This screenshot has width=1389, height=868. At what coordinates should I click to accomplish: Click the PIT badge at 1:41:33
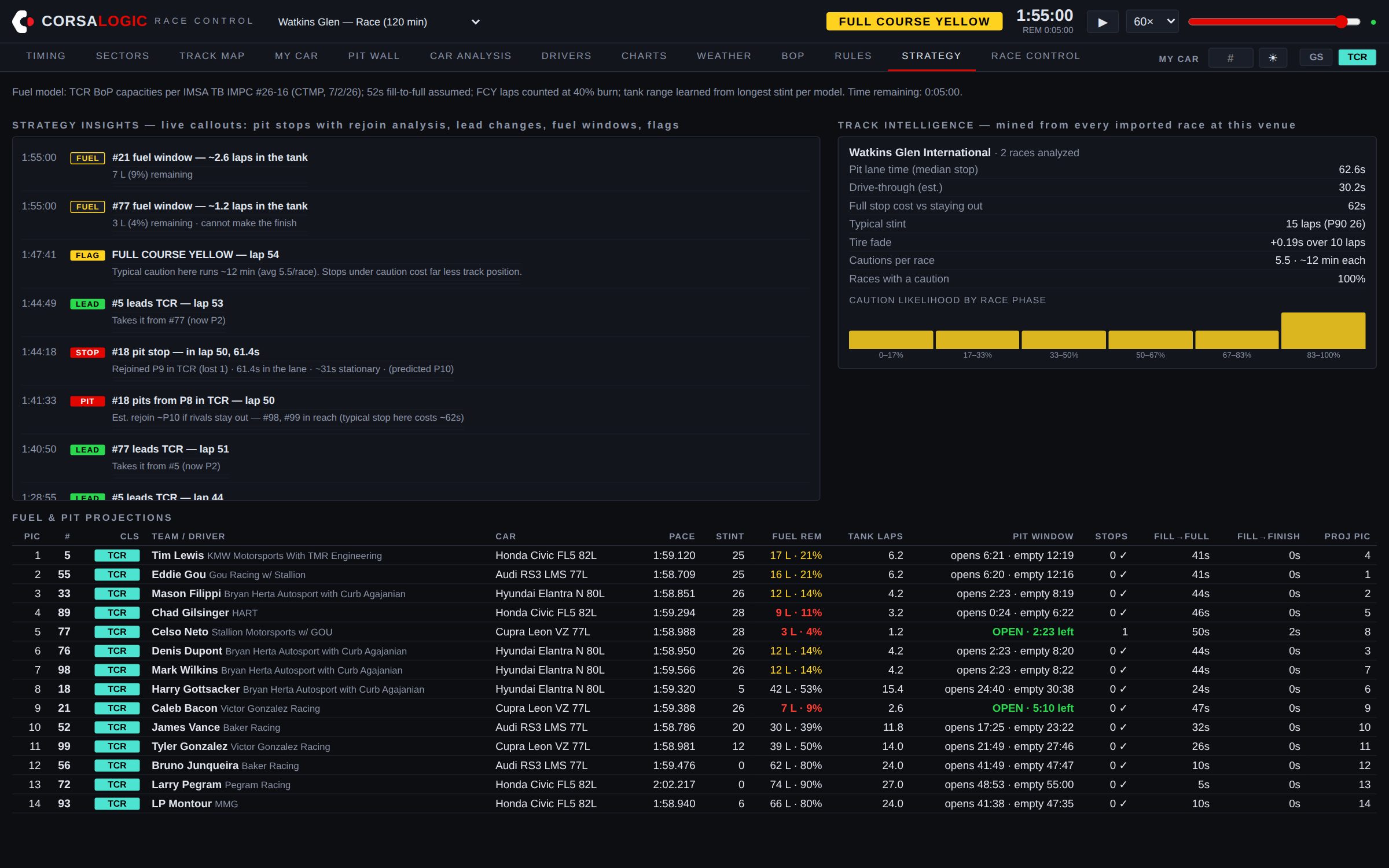pos(87,401)
